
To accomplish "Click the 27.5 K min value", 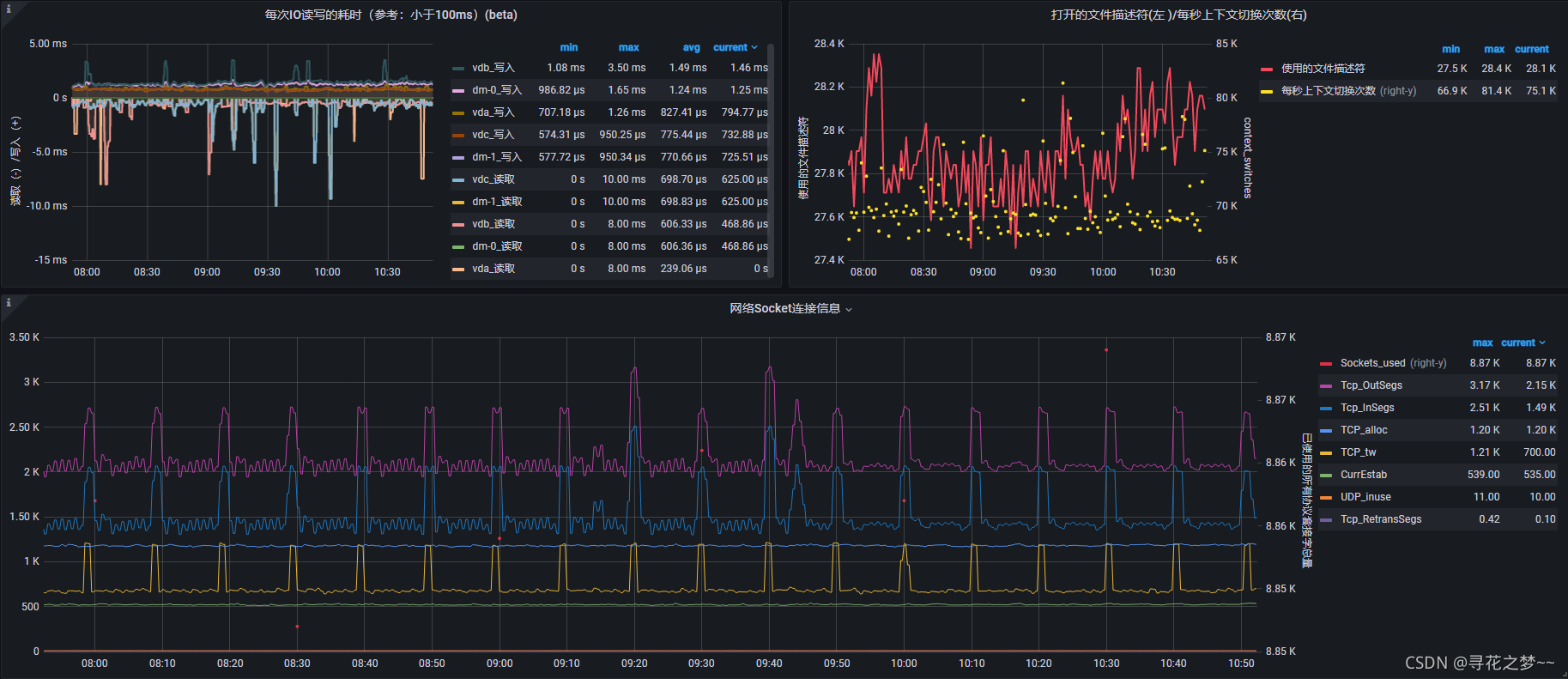I will [1452, 69].
